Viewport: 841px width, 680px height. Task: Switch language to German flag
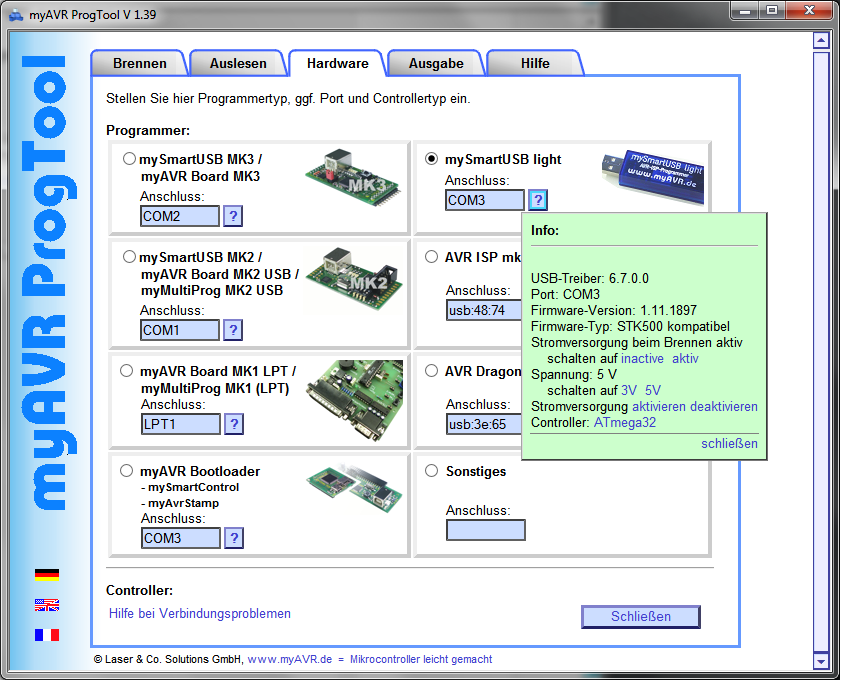47,575
